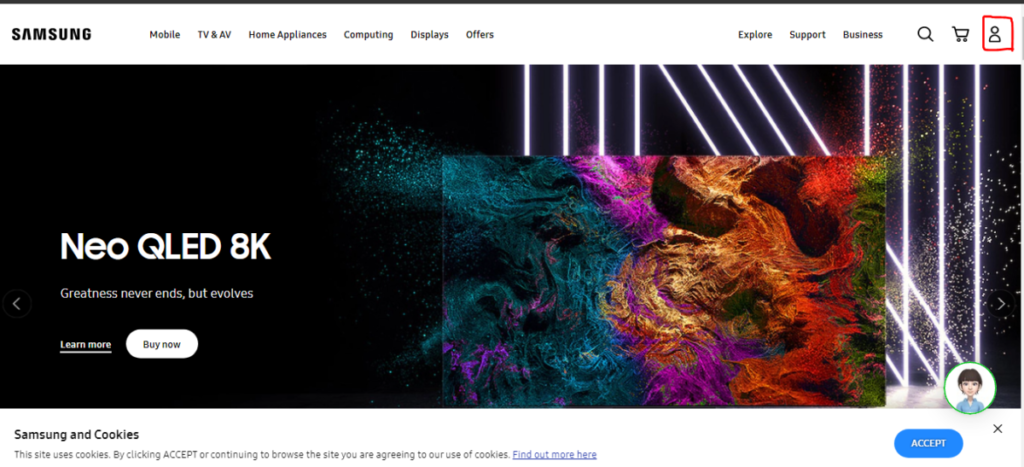1024x467 pixels.
Task: Click the Buy now button
Action: 162,344
